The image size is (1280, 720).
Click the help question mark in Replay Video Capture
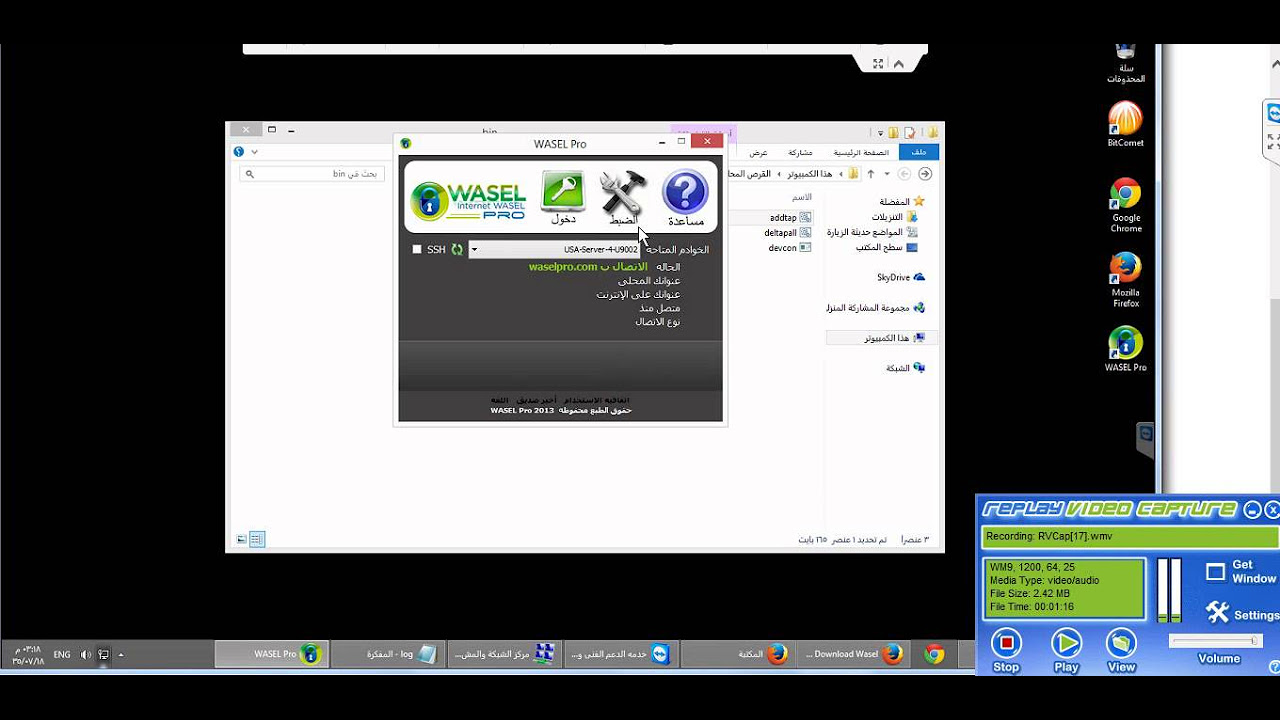[x=1274, y=667]
